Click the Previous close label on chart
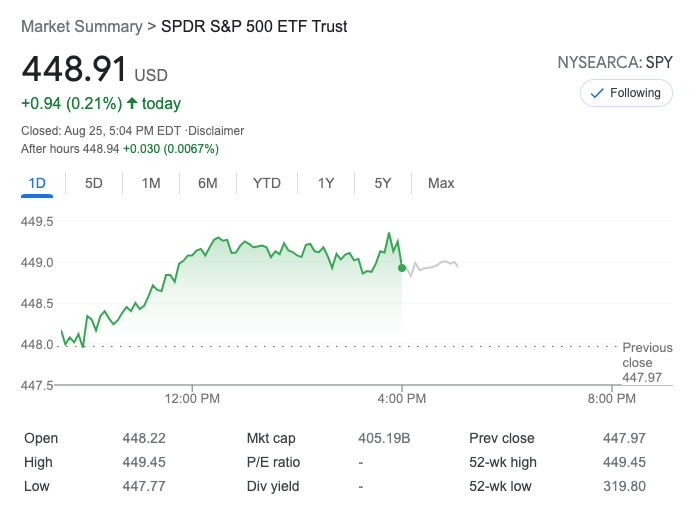Screen dimensions: 696x509 pyautogui.click(x=647, y=355)
